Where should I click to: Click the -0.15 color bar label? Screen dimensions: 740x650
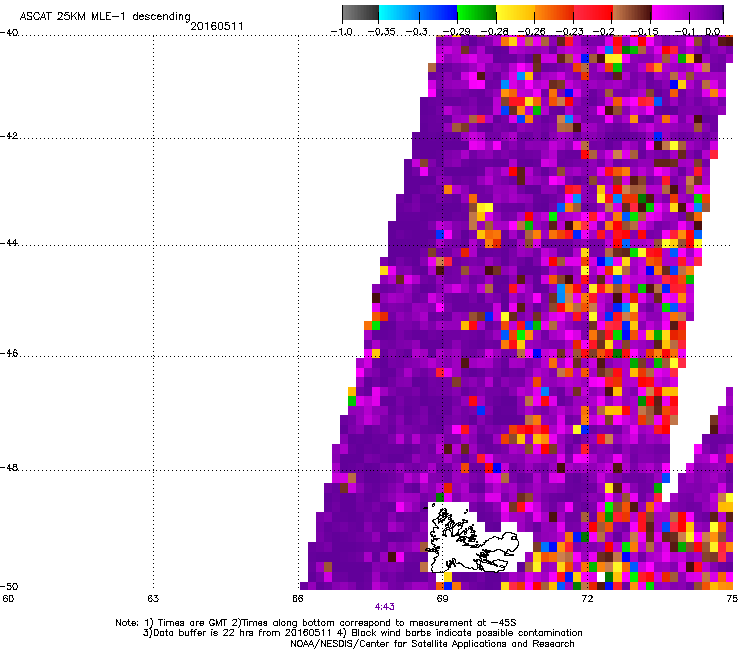click(x=644, y=32)
